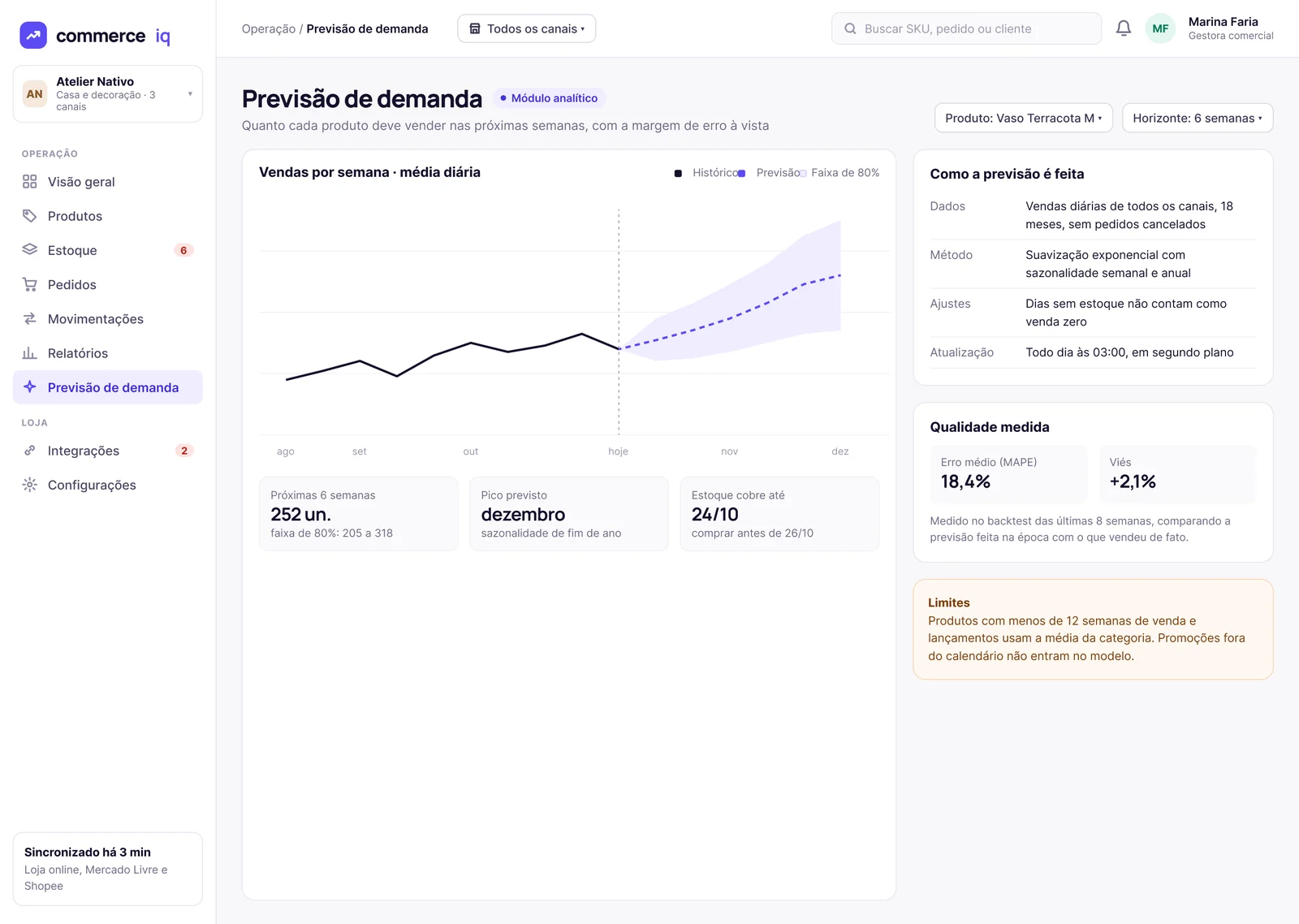The image size is (1299, 924).
Task: Click the Faixa de 80% legend label
Action: point(845,173)
